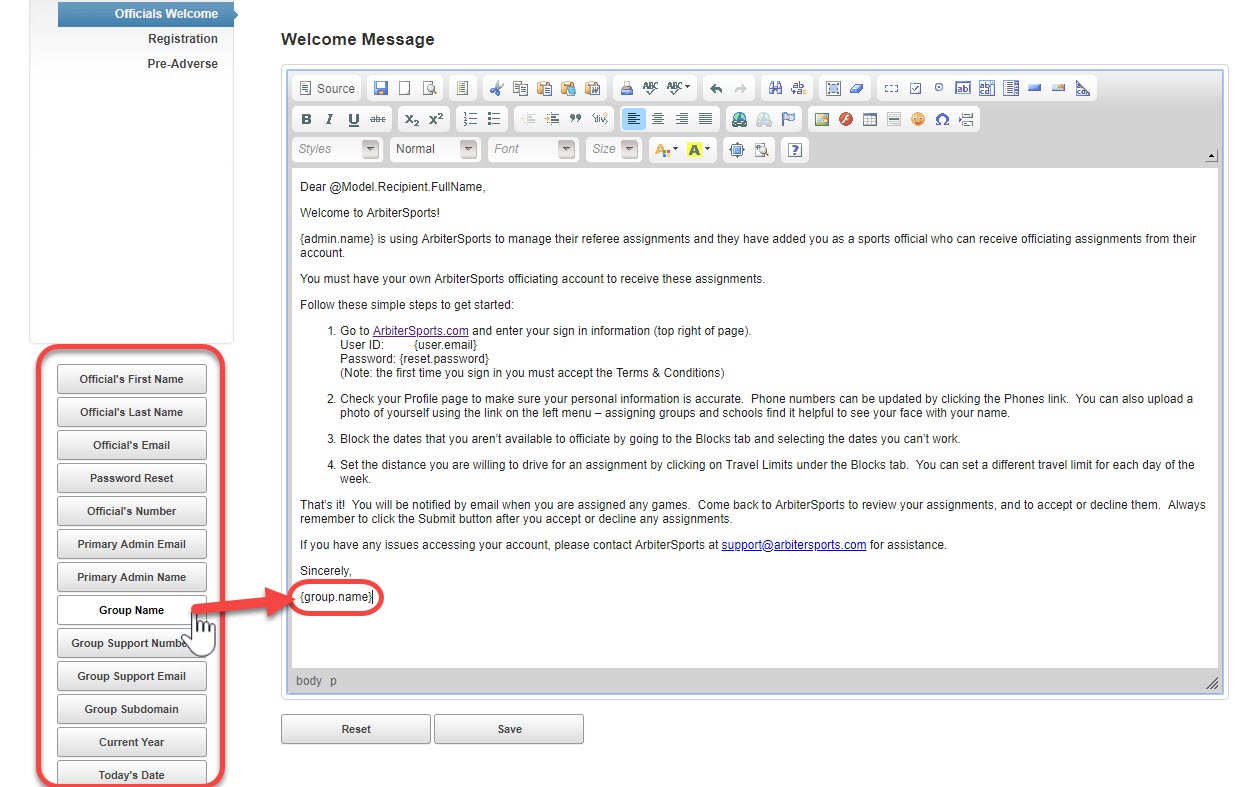
Task: Toggle Underline formatting
Action: pos(354,119)
